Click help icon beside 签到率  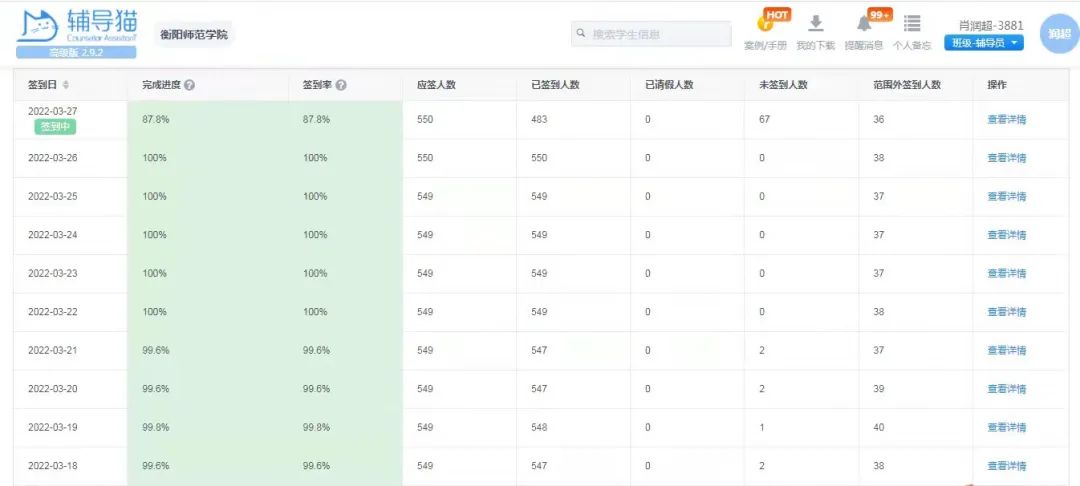pyautogui.click(x=341, y=85)
